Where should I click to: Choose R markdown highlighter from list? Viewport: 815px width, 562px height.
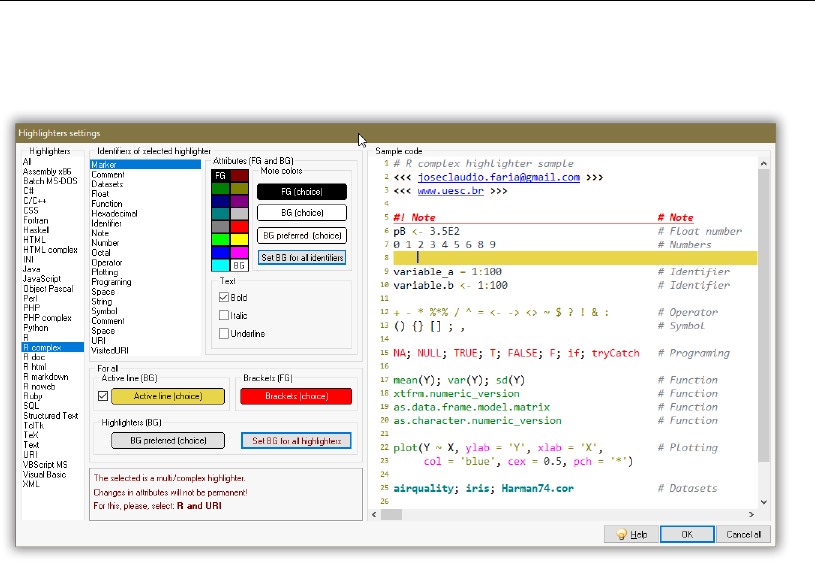pyautogui.click(x=46, y=377)
